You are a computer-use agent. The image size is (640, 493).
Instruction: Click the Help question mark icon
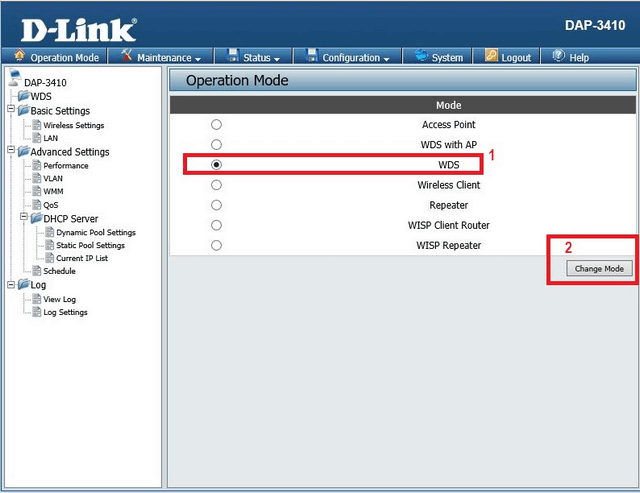coord(558,57)
